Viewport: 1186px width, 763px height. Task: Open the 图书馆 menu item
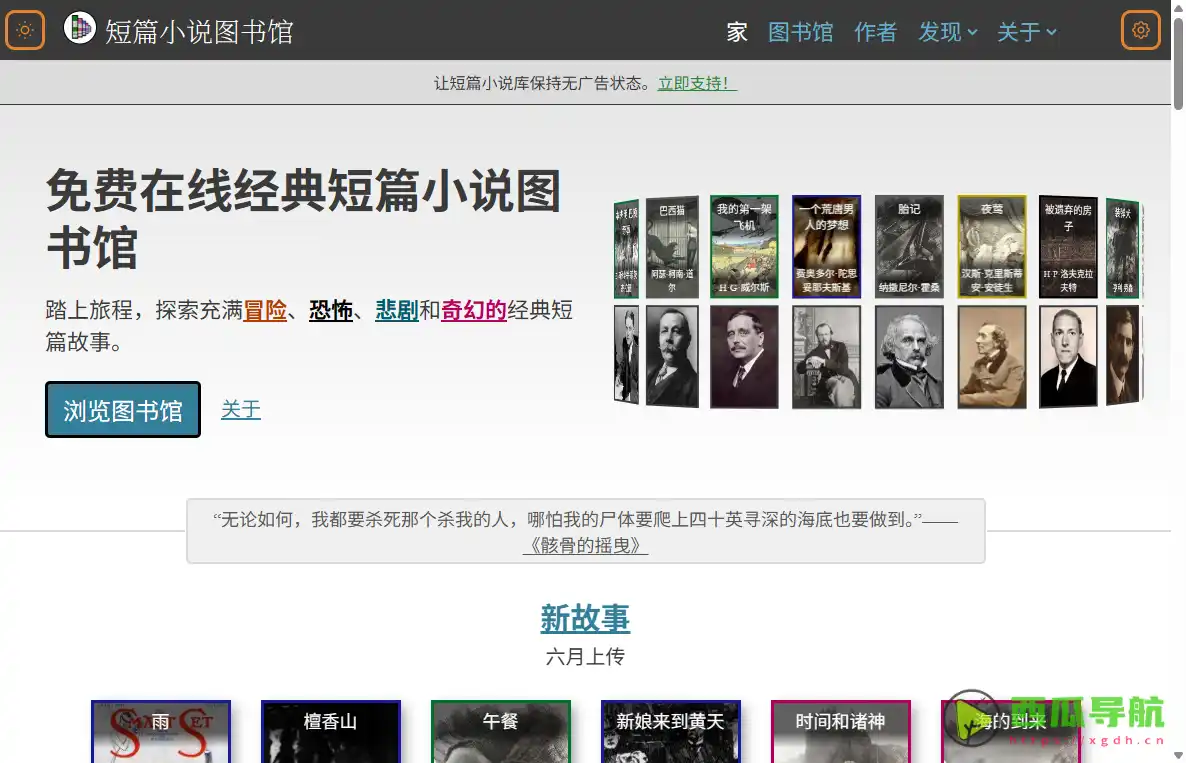pyautogui.click(x=800, y=32)
